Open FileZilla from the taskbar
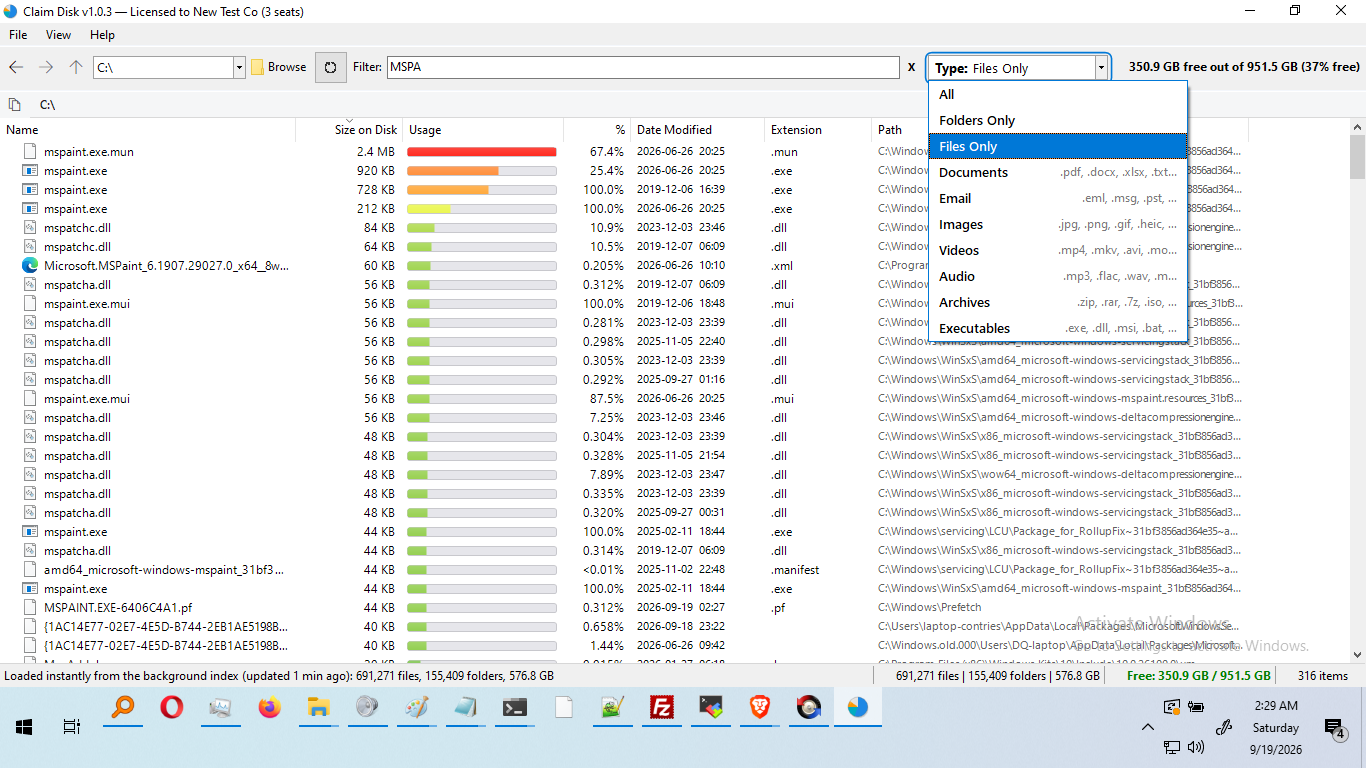Screen dimensions: 1366x768 pos(661,708)
